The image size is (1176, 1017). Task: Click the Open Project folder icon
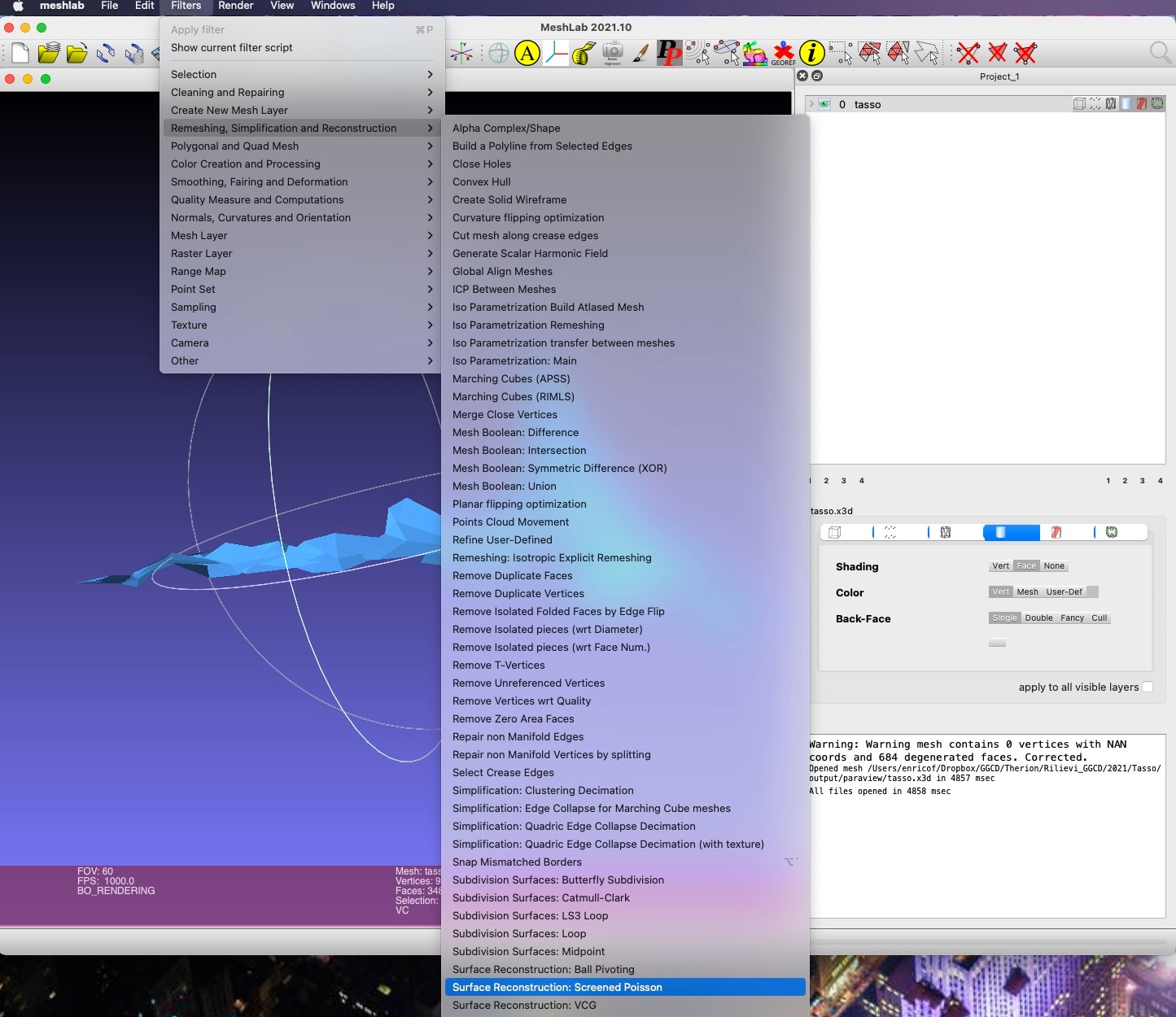tap(49, 54)
